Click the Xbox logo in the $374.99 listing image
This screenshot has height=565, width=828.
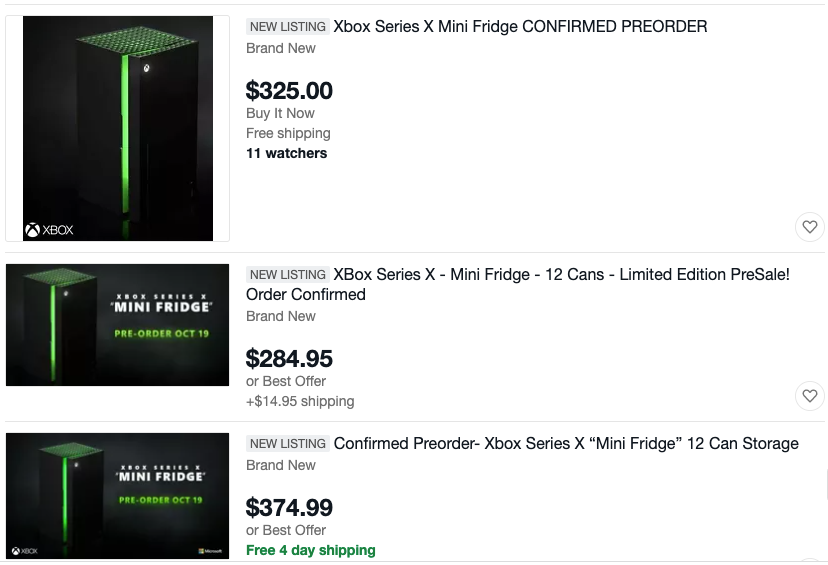[26, 551]
